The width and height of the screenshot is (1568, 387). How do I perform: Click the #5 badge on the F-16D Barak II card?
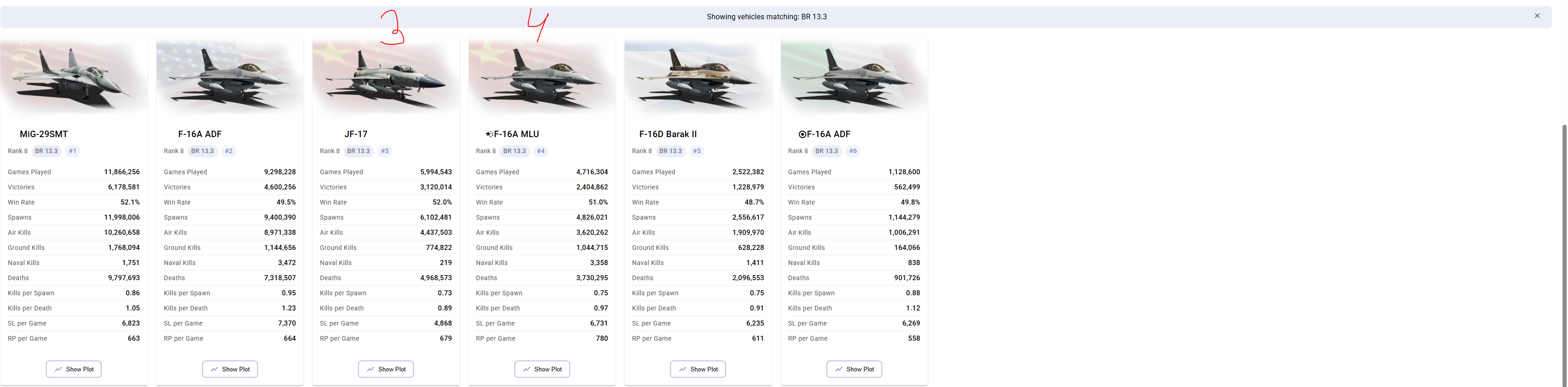[697, 151]
